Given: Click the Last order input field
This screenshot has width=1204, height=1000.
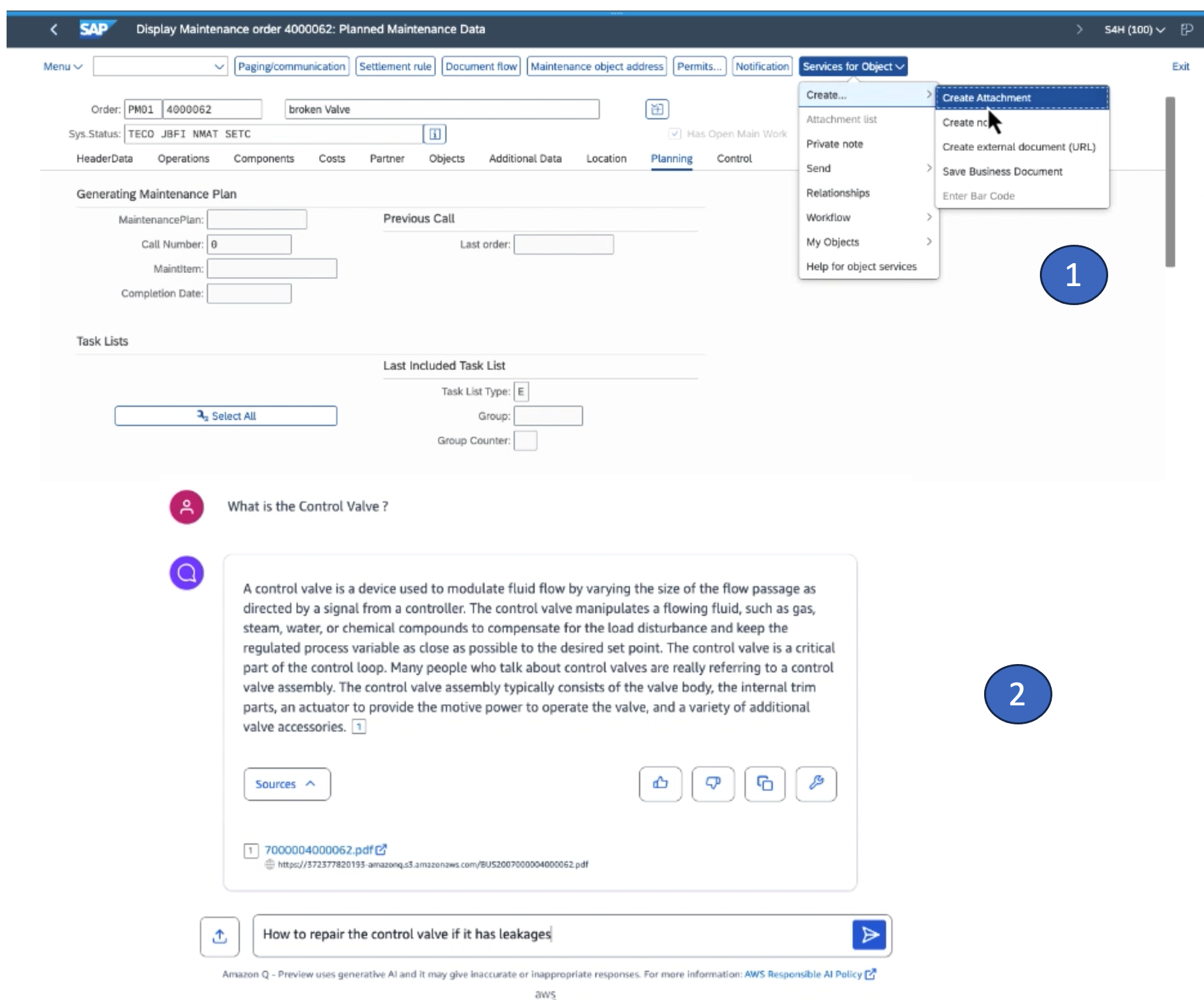Looking at the screenshot, I should [564, 245].
